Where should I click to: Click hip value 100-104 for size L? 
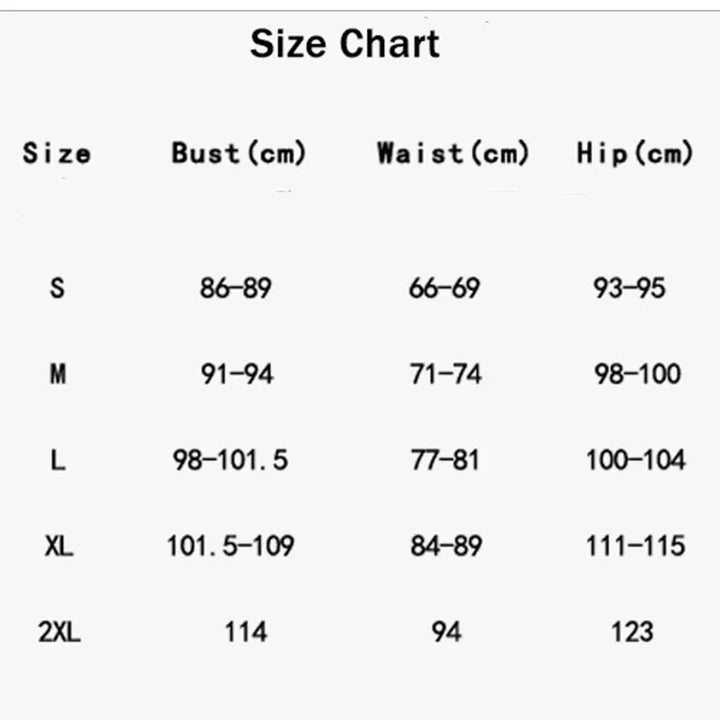[636, 461]
